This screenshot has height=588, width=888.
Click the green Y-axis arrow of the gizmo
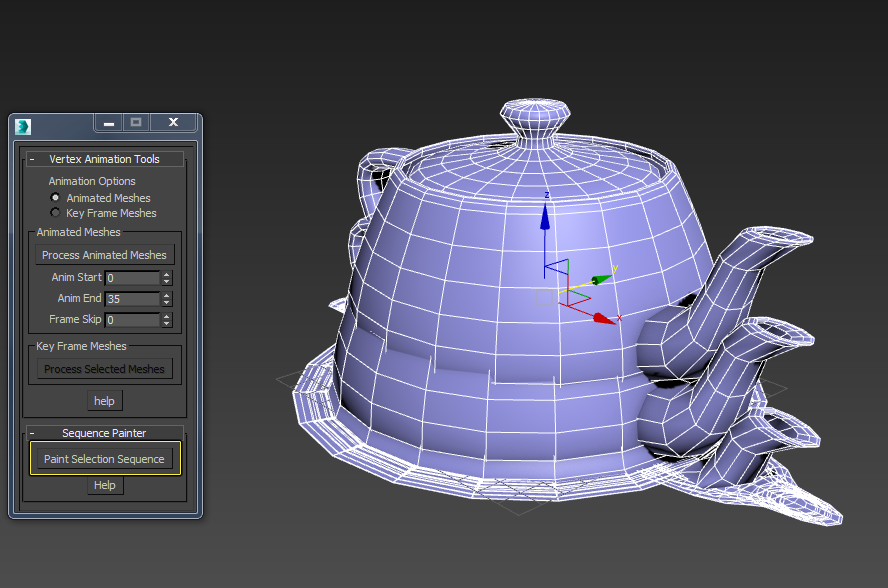[601, 280]
